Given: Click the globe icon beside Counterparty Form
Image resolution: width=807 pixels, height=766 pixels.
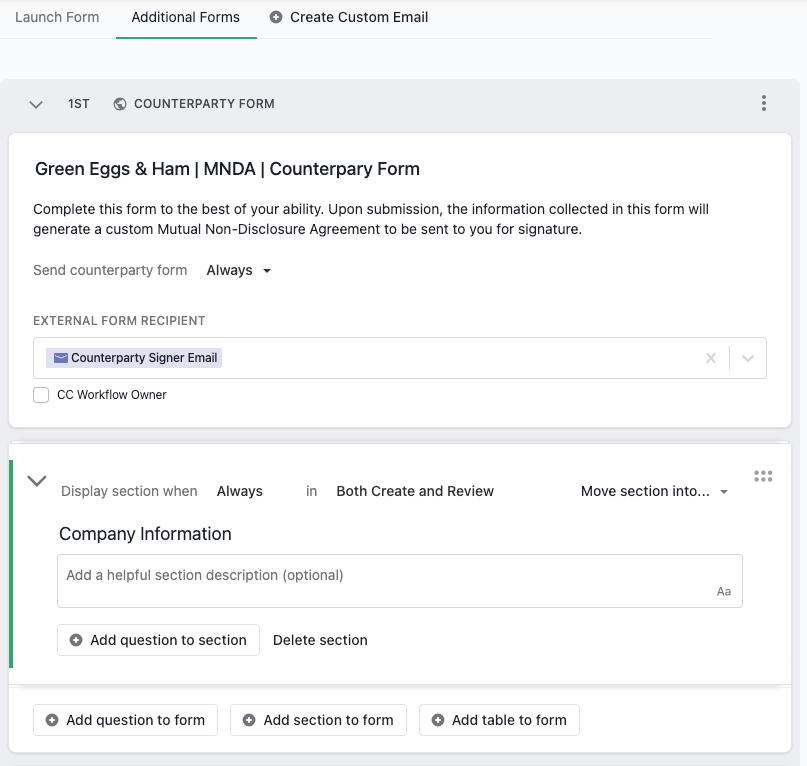Looking at the screenshot, I should pos(120,104).
